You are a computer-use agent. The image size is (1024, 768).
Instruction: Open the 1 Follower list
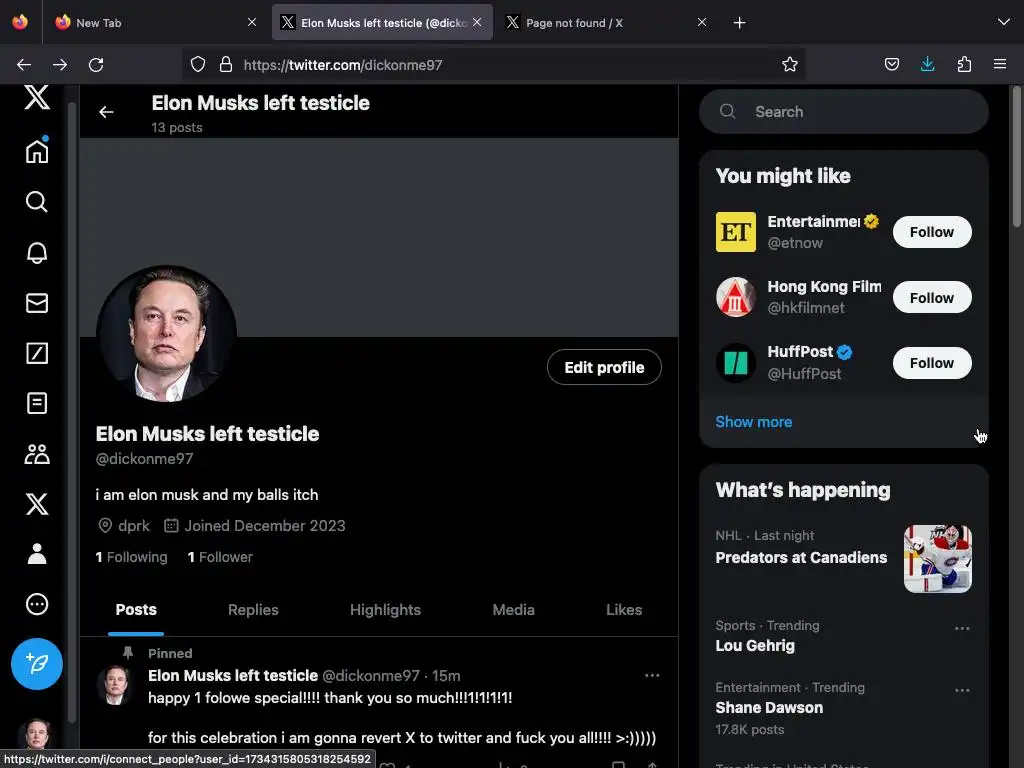pyautogui.click(x=220, y=557)
